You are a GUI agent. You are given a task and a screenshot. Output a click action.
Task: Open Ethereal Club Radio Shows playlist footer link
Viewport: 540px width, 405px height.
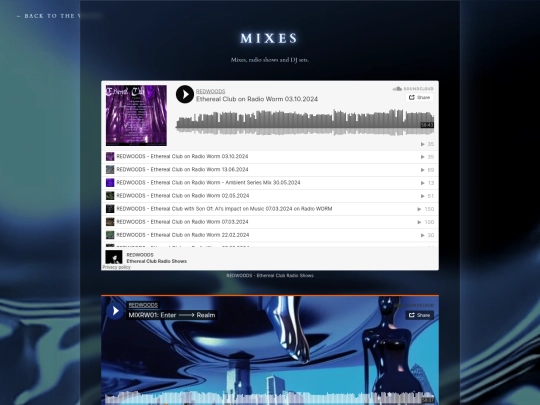(x=157, y=261)
